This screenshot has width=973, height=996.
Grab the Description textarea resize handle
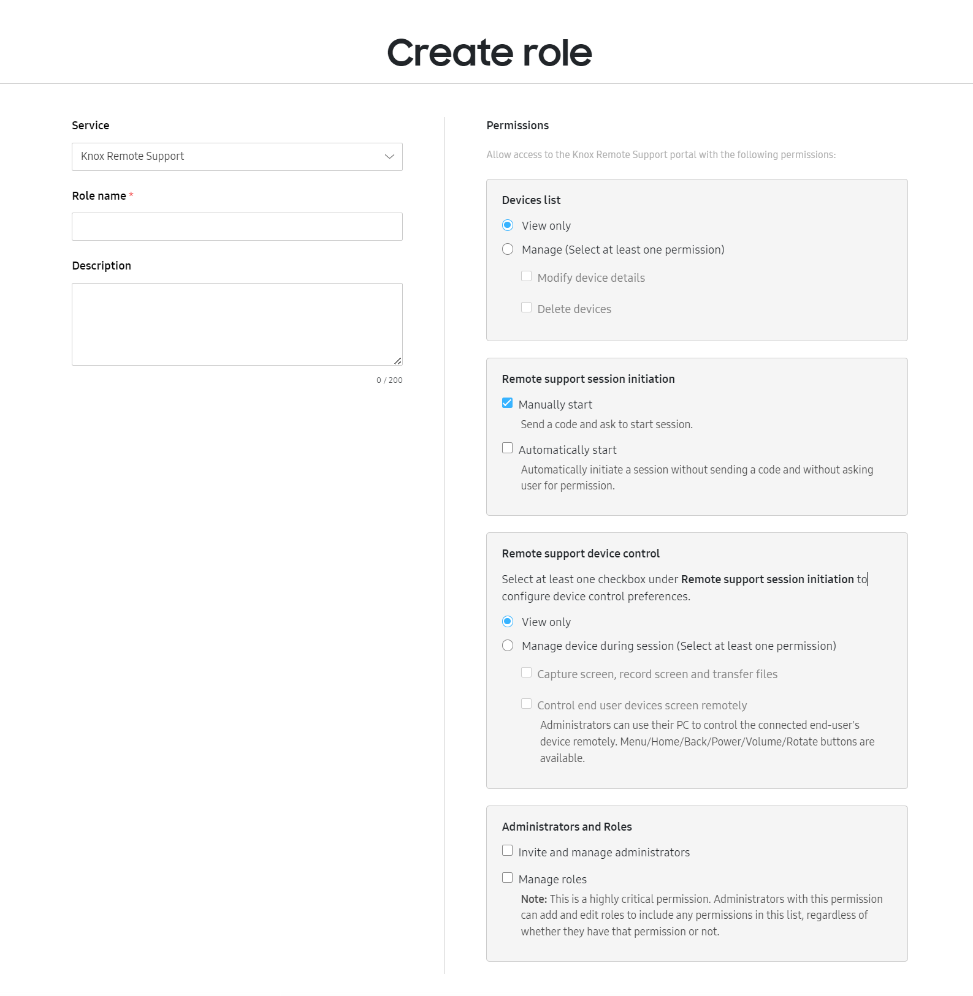tap(397, 360)
